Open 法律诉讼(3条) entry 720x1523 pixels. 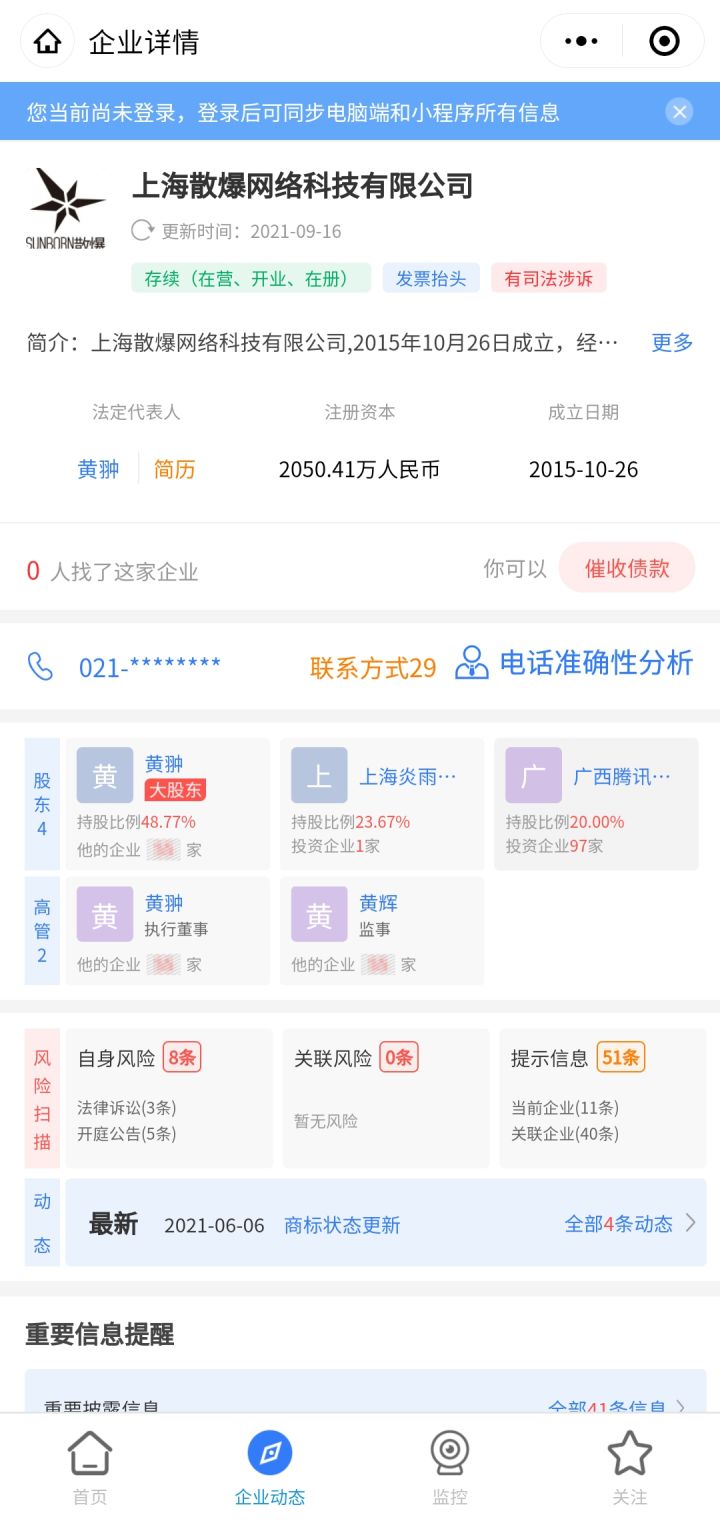point(127,1108)
